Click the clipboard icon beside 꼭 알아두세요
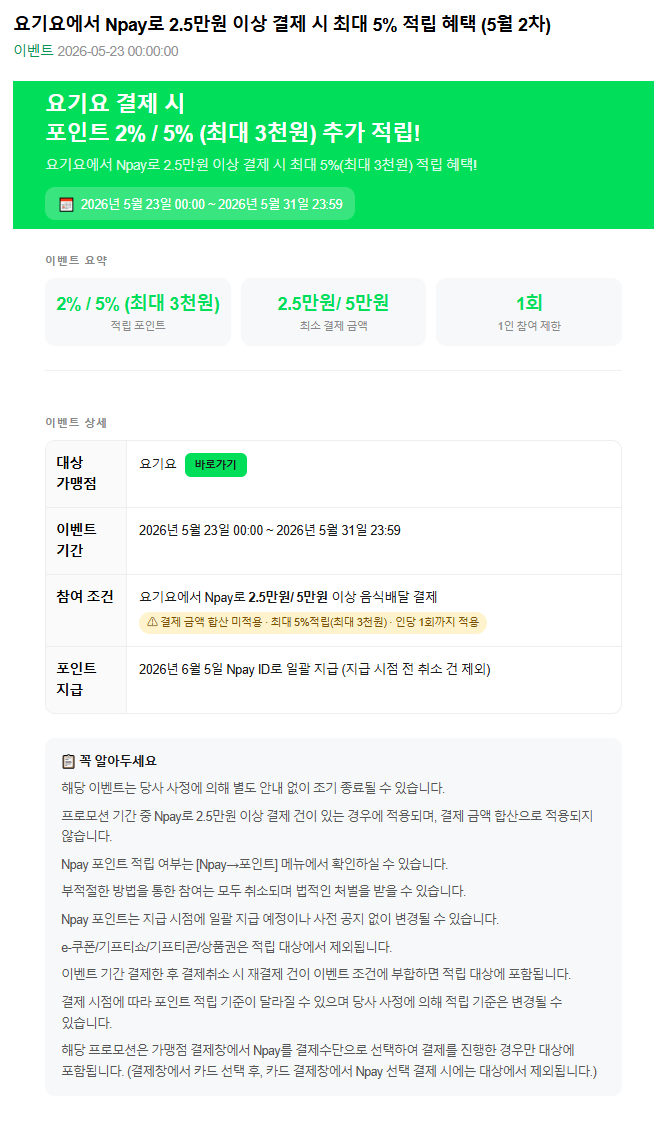This screenshot has width=669, height=1138. (x=68, y=761)
